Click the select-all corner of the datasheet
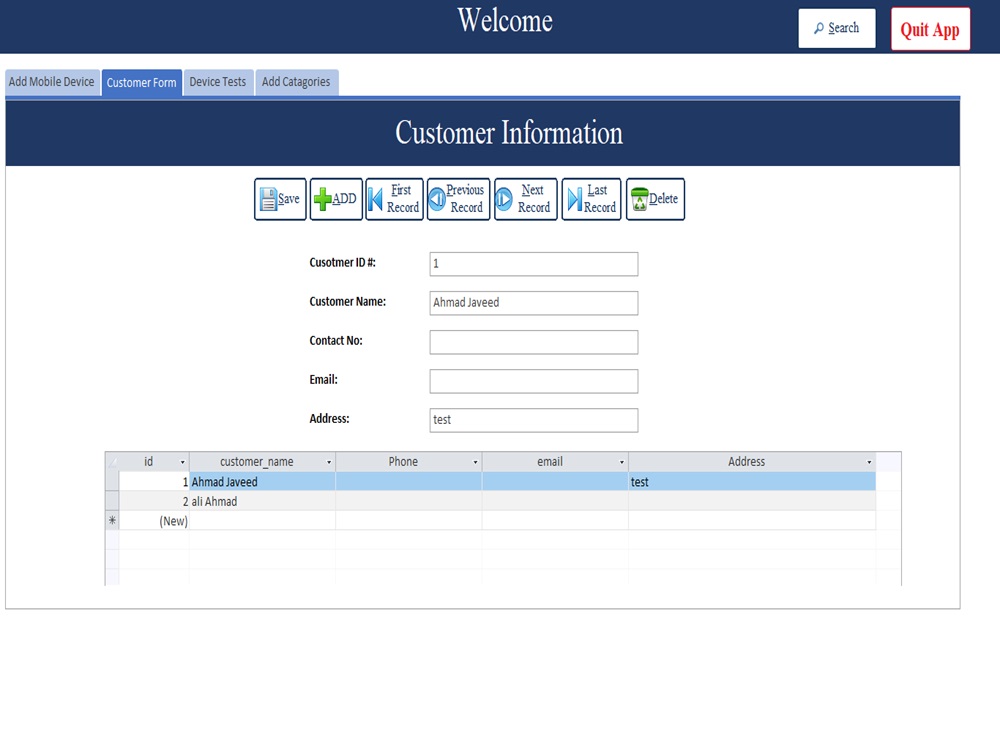Image resolution: width=1000 pixels, height=750 pixels. [x=112, y=462]
